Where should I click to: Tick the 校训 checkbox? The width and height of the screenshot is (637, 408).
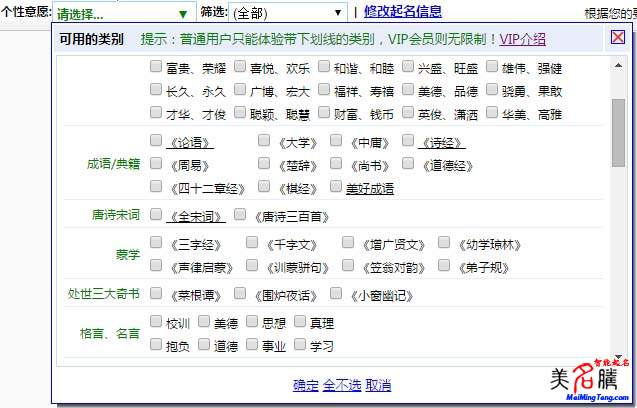pos(156,322)
